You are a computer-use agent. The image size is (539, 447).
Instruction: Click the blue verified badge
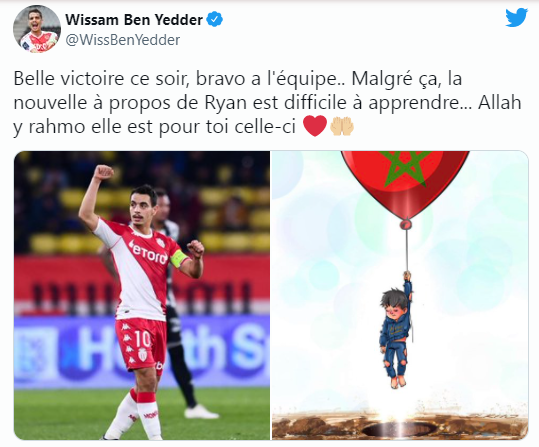pos(214,19)
